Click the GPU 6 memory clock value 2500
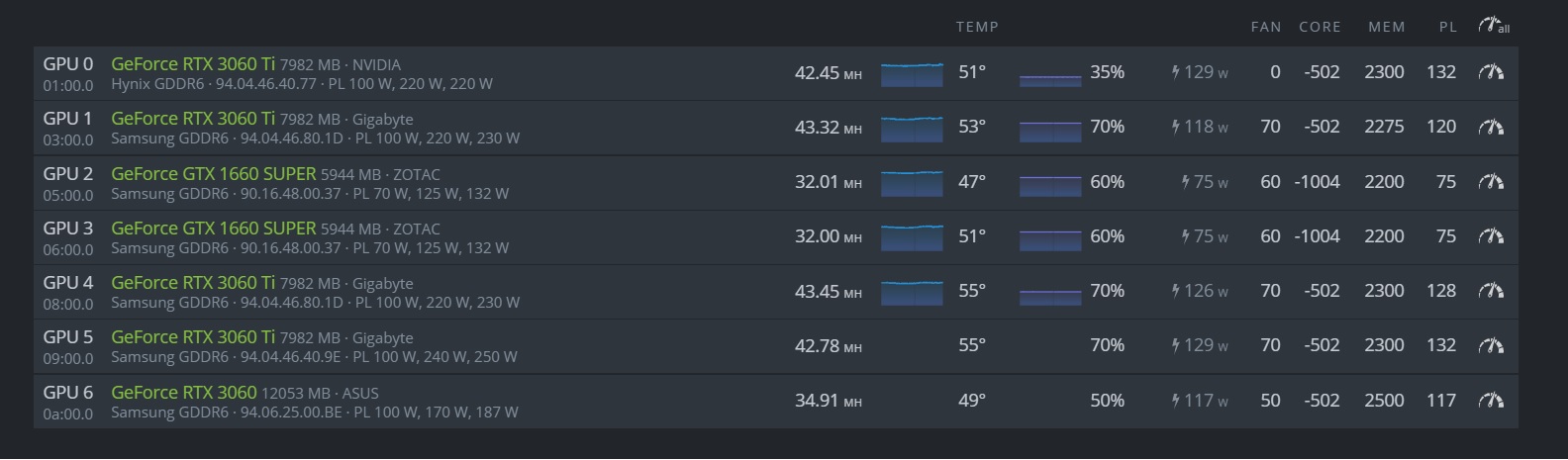Screen dimensions: 1568x460 1384,401
